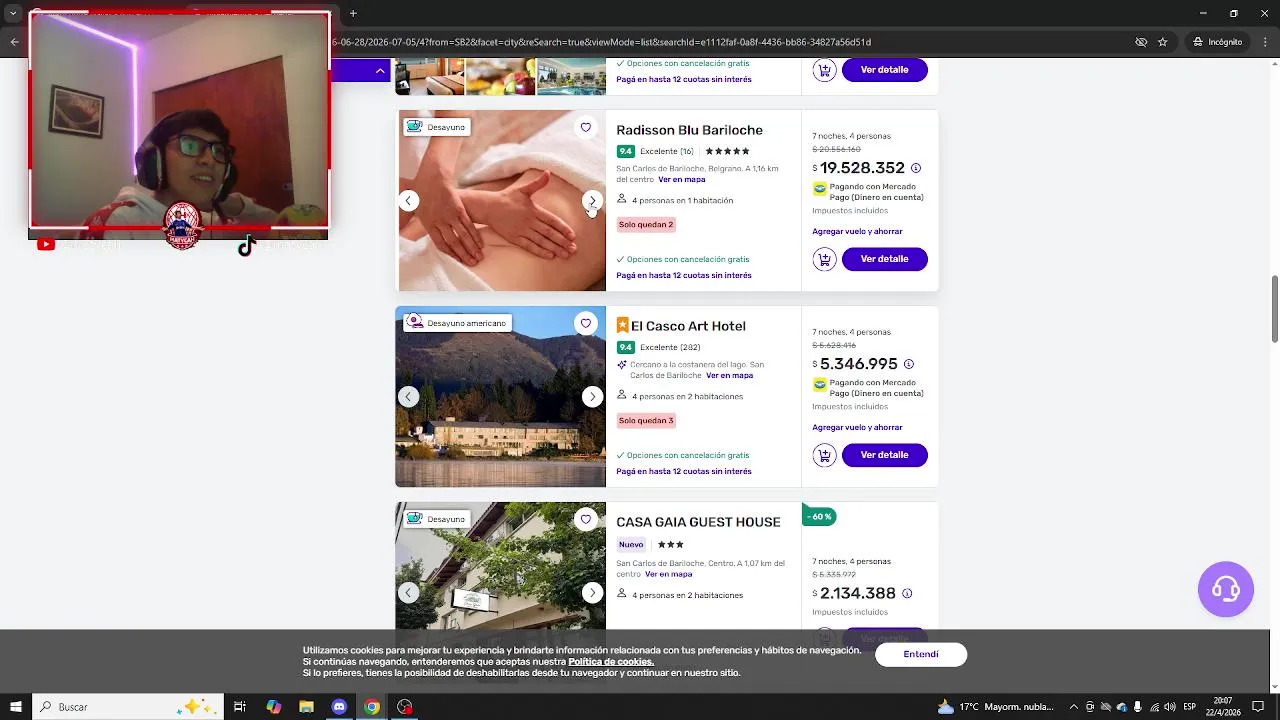Open the headset support chat bubble

[1226, 589]
